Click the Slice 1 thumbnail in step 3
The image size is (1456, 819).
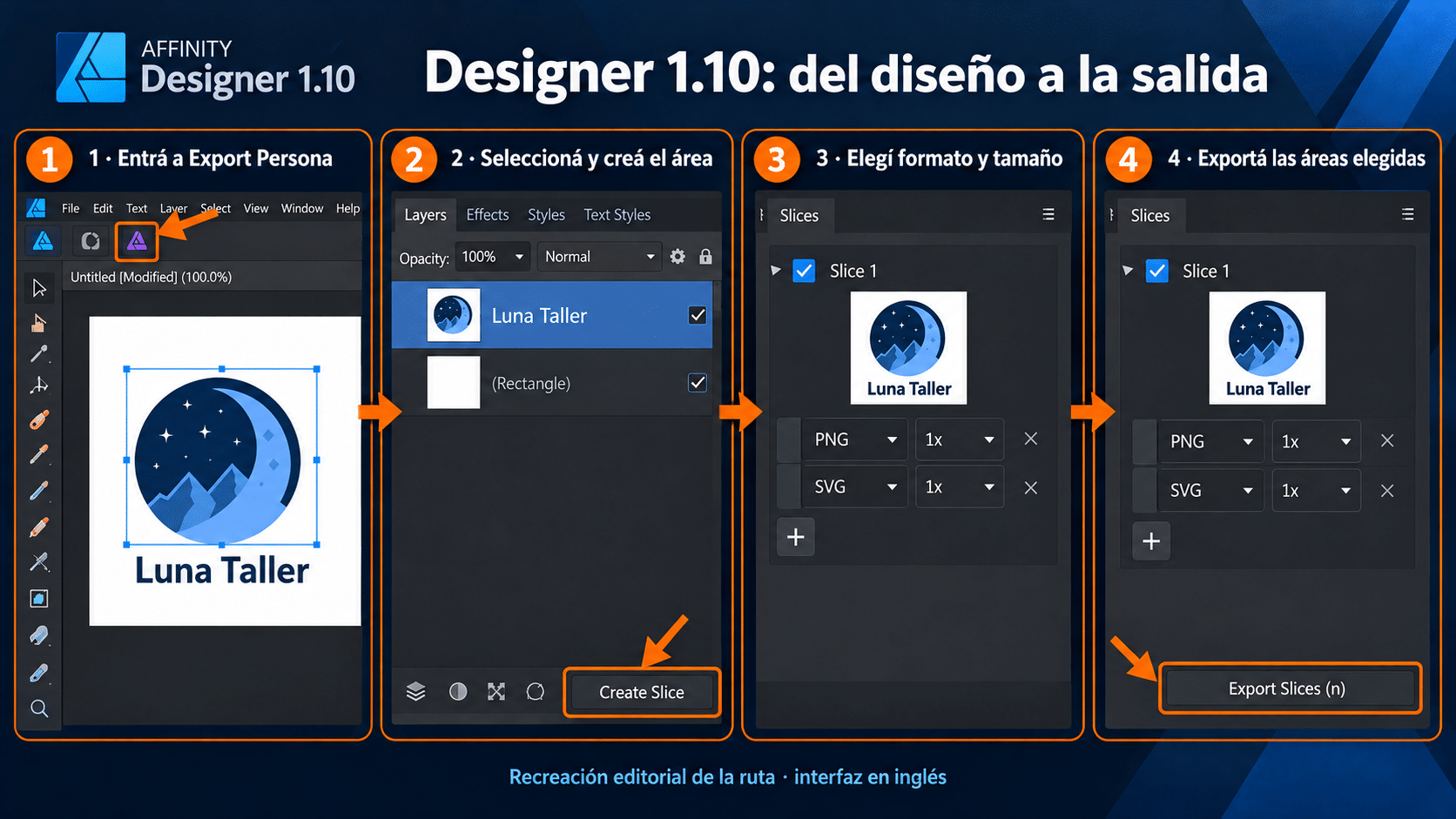pos(908,347)
